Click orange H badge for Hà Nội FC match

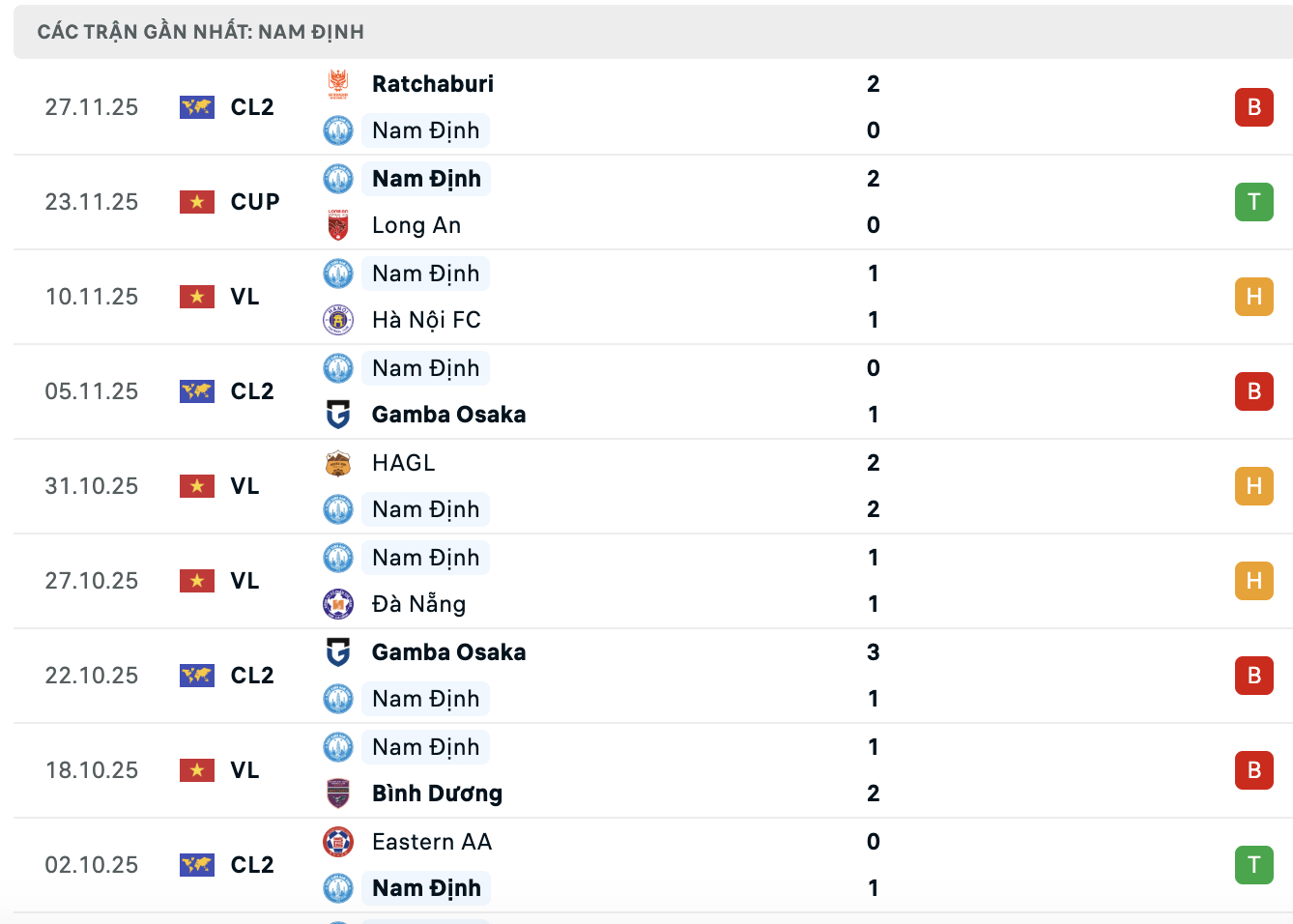[1253, 297]
